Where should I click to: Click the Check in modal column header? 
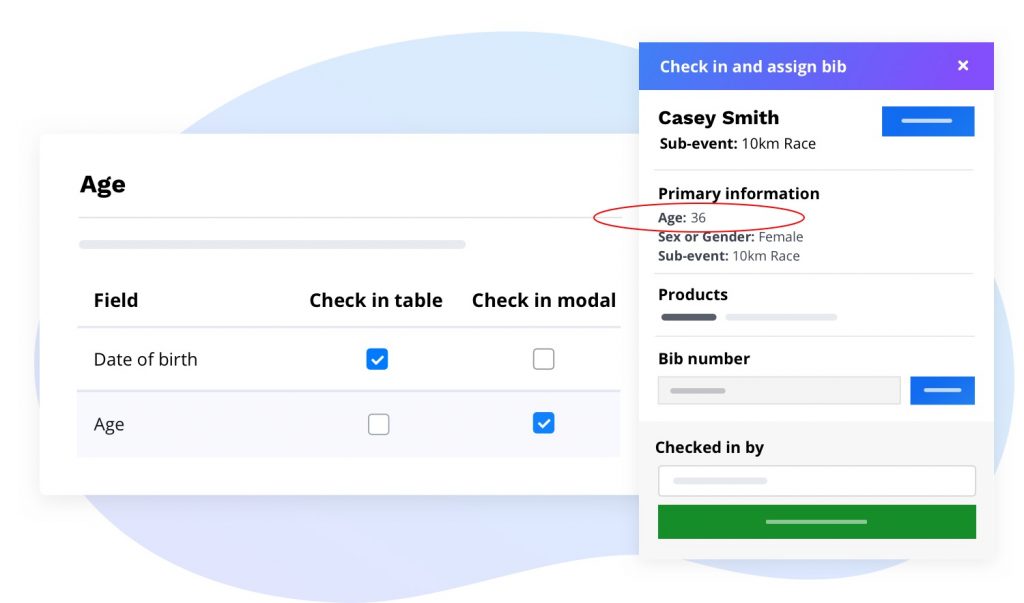pos(544,300)
